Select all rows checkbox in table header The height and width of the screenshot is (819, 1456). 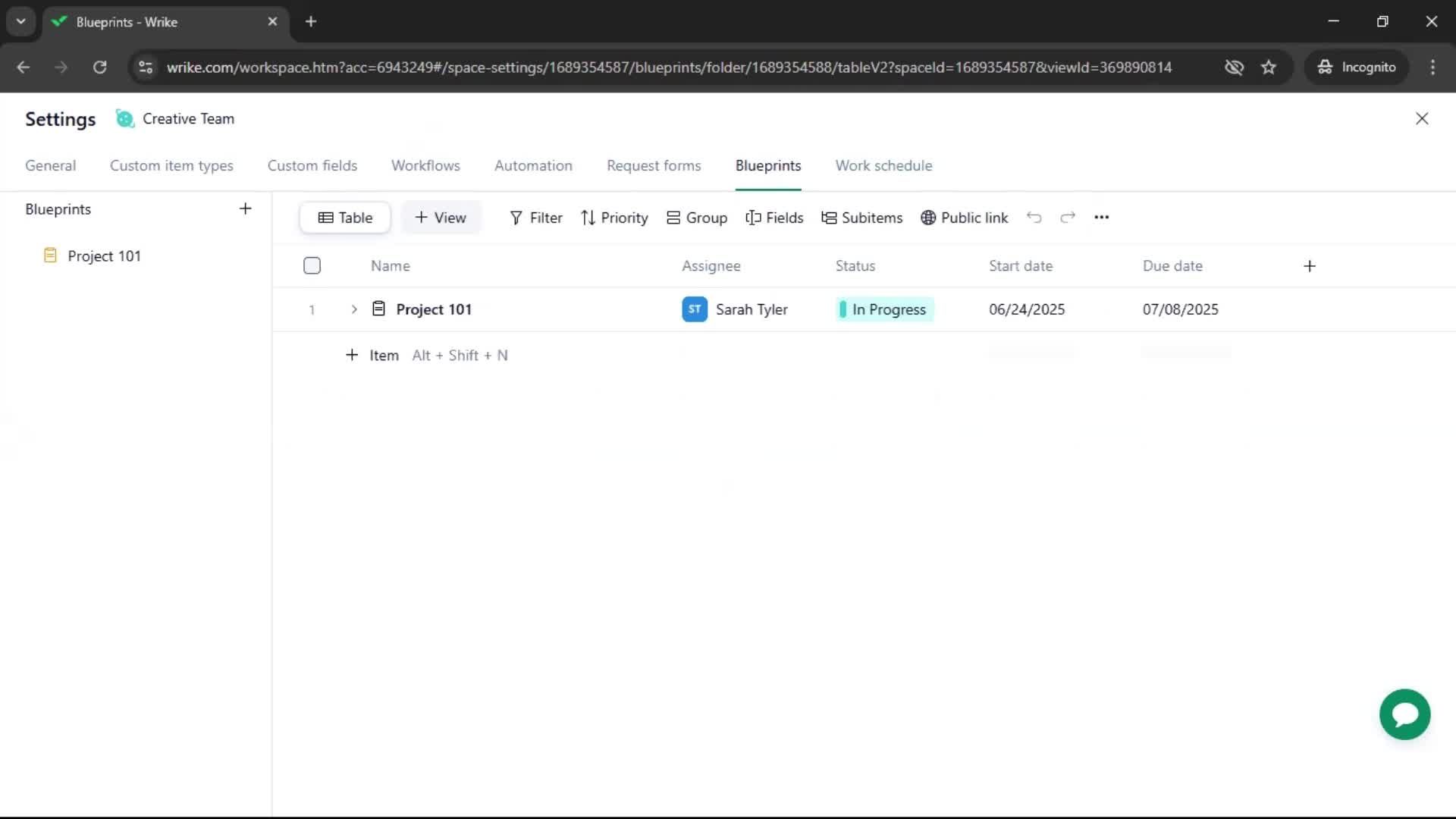pyautogui.click(x=312, y=265)
